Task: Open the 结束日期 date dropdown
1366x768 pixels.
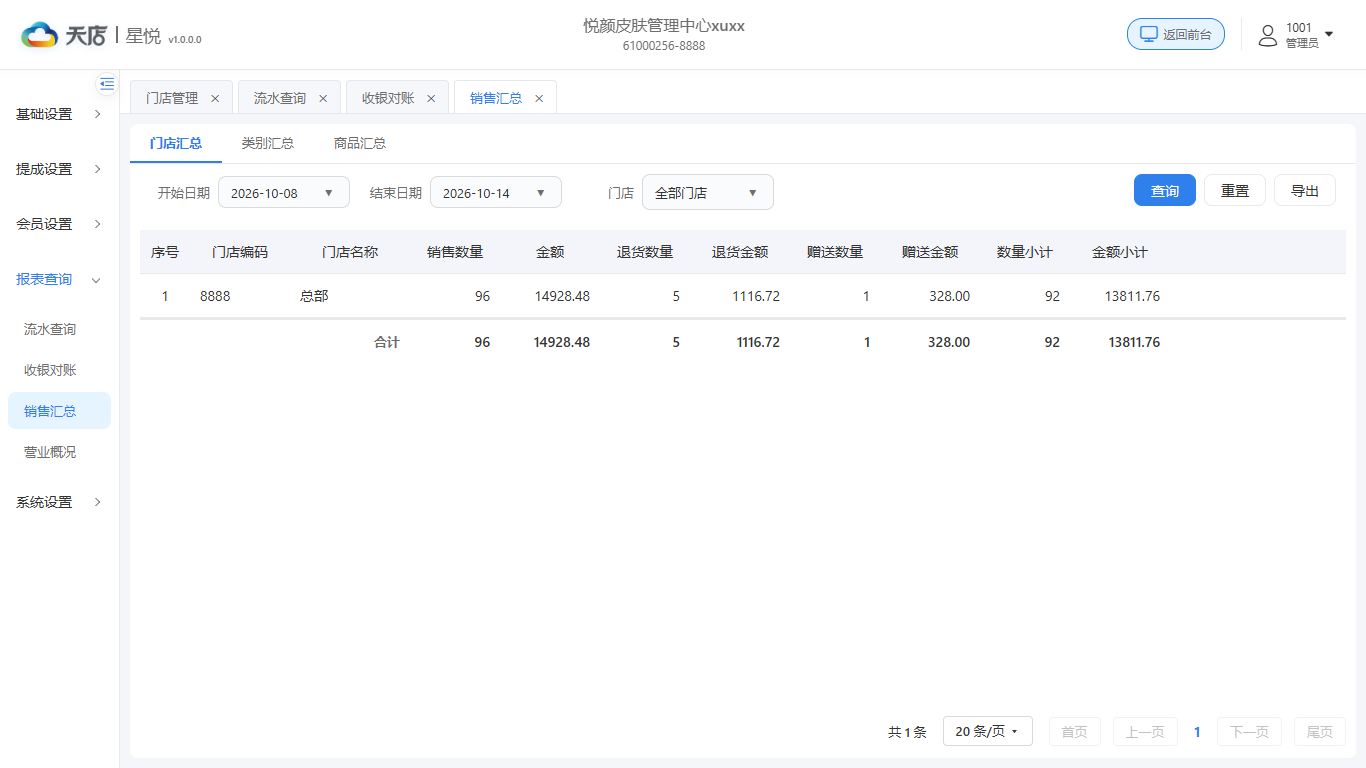Action: (496, 192)
